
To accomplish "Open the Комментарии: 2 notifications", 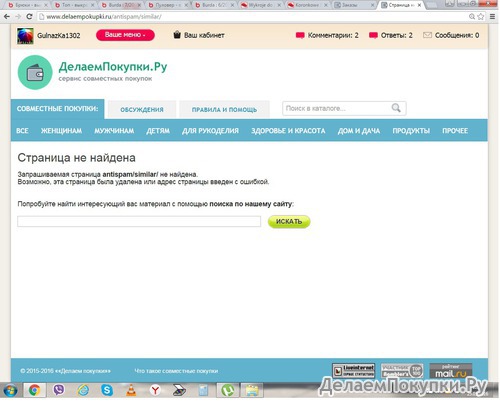I will tap(327, 35).
